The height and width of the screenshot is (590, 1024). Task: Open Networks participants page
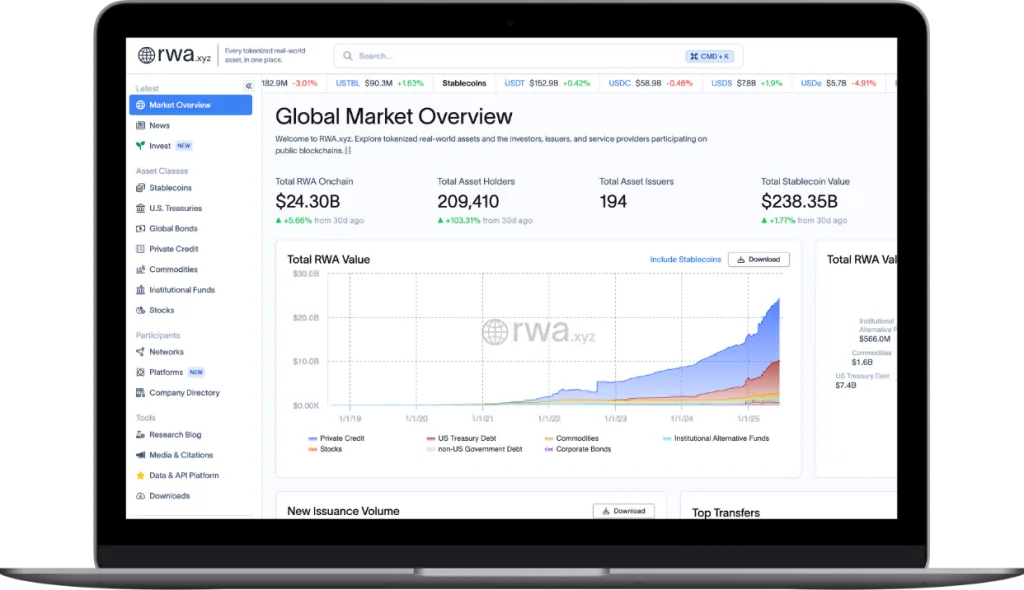[167, 352]
